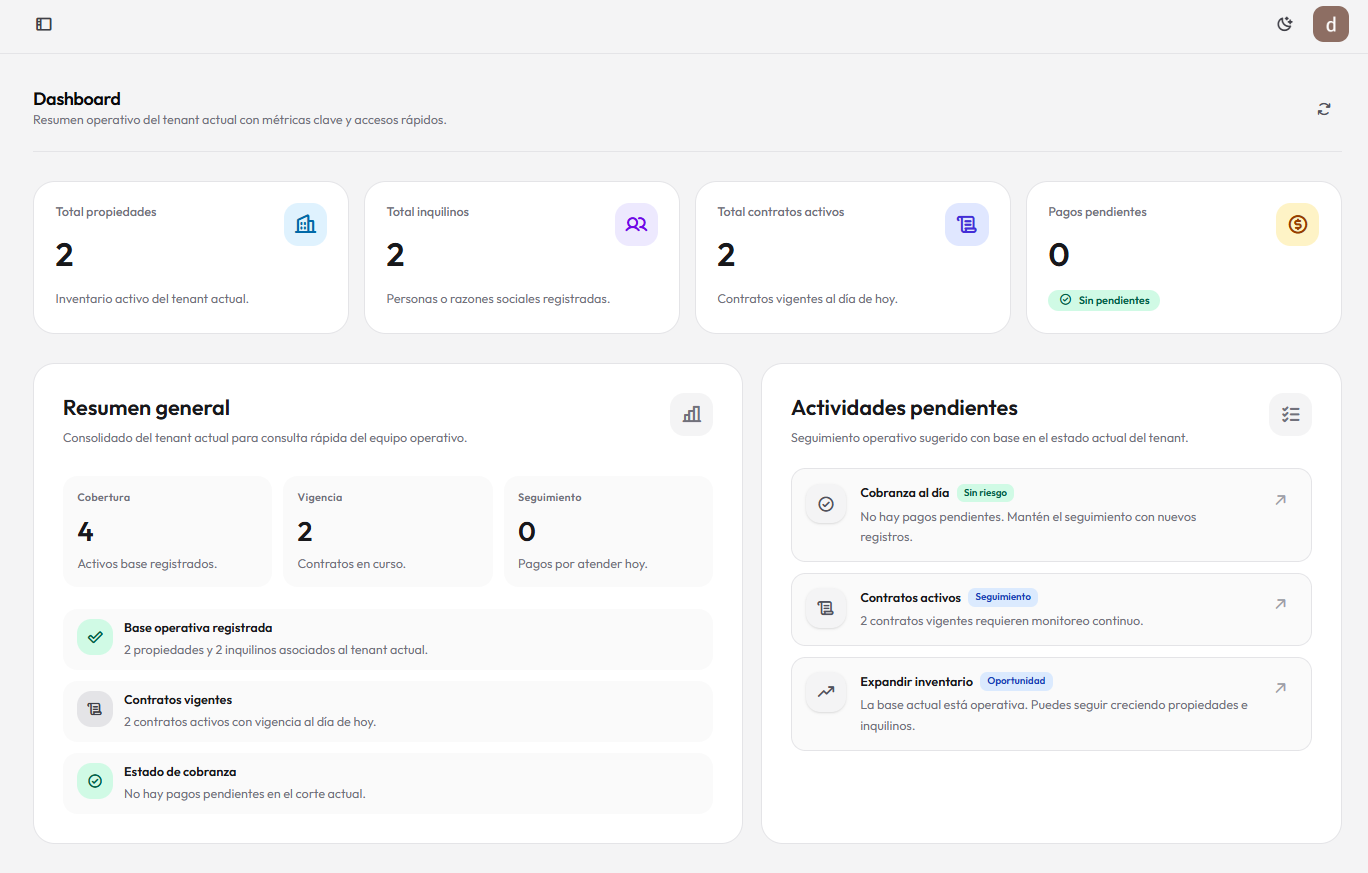Open the user avatar 'd' menu
1368x873 pixels.
coord(1331,24)
